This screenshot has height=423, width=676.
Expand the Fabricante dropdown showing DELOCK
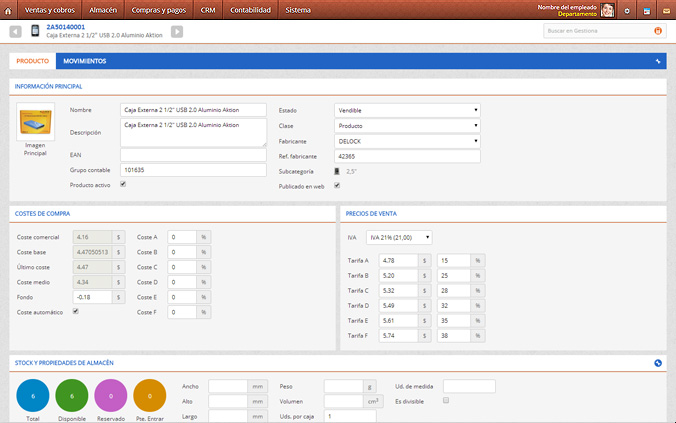(407, 141)
